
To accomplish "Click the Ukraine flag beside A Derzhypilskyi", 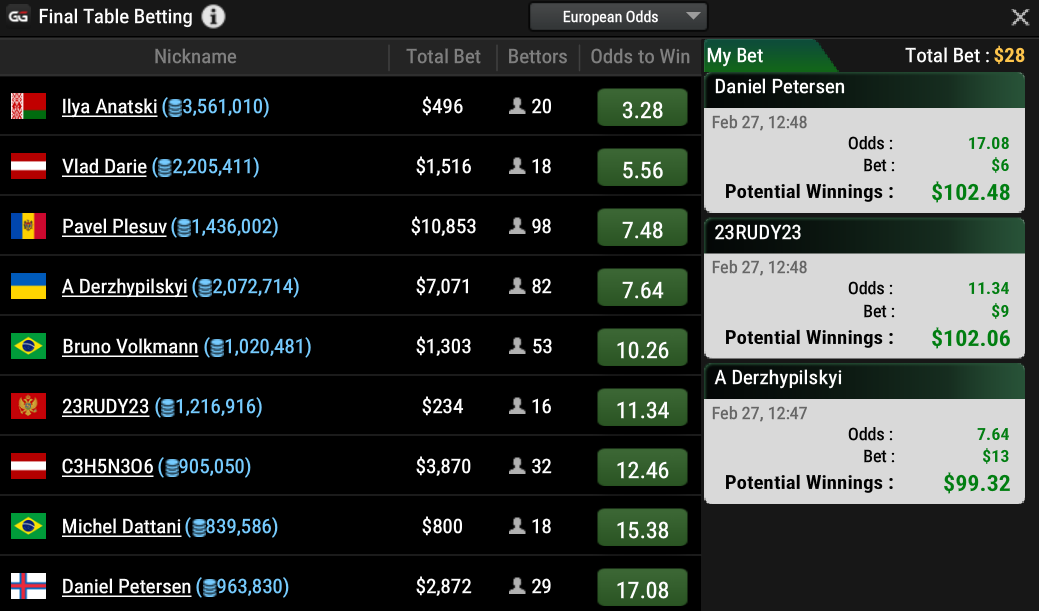I will (x=28, y=286).
